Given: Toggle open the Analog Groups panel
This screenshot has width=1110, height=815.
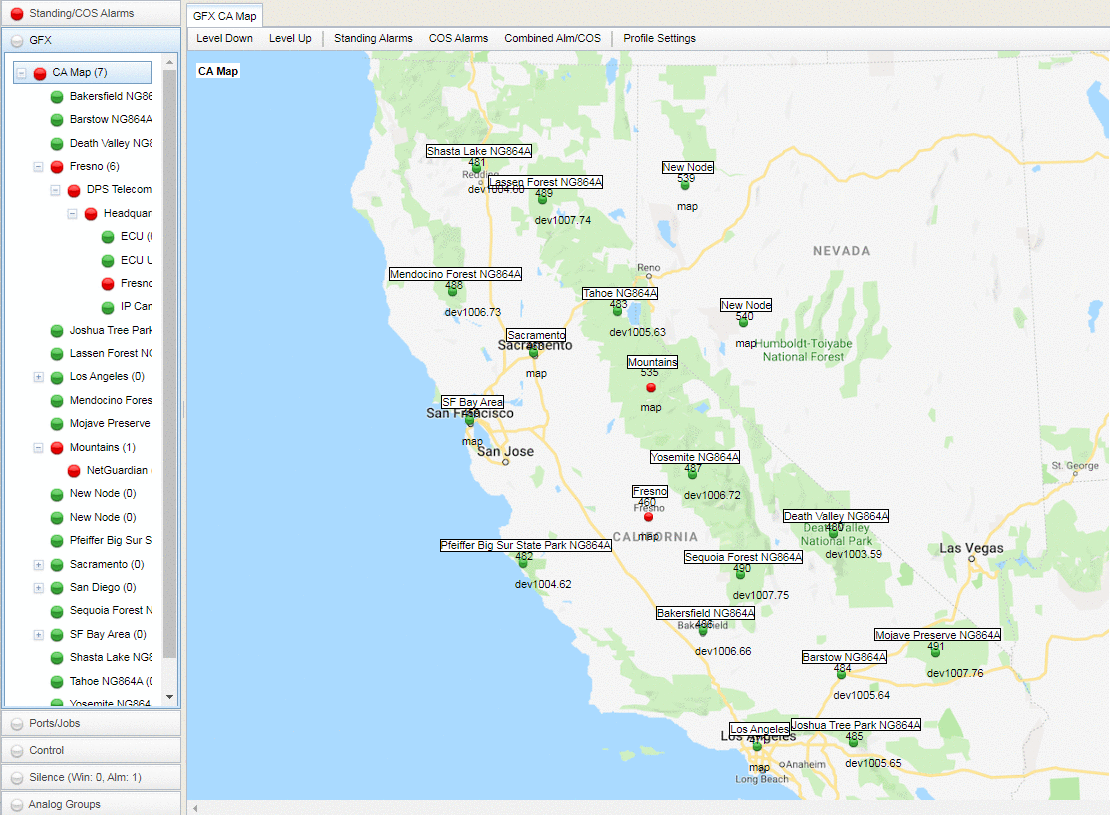Looking at the screenshot, I should pyautogui.click(x=90, y=803).
